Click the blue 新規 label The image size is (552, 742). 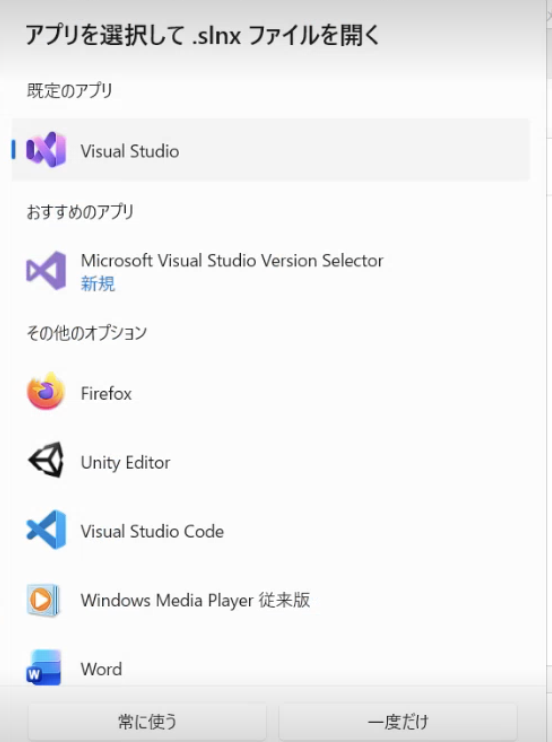pyautogui.click(x=98, y=284)
